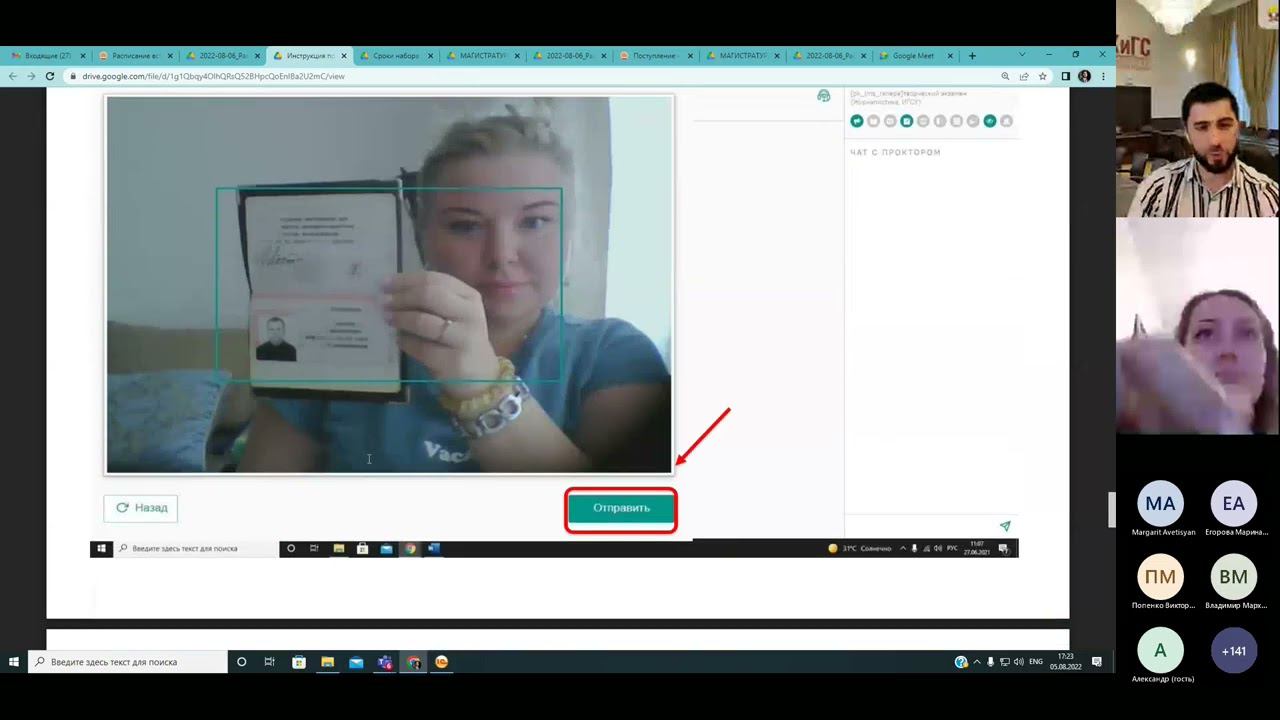This screenshot has width=1280, height=720.
Task: Switch to the Входящие (27) tab
Action: coord(49,56)
